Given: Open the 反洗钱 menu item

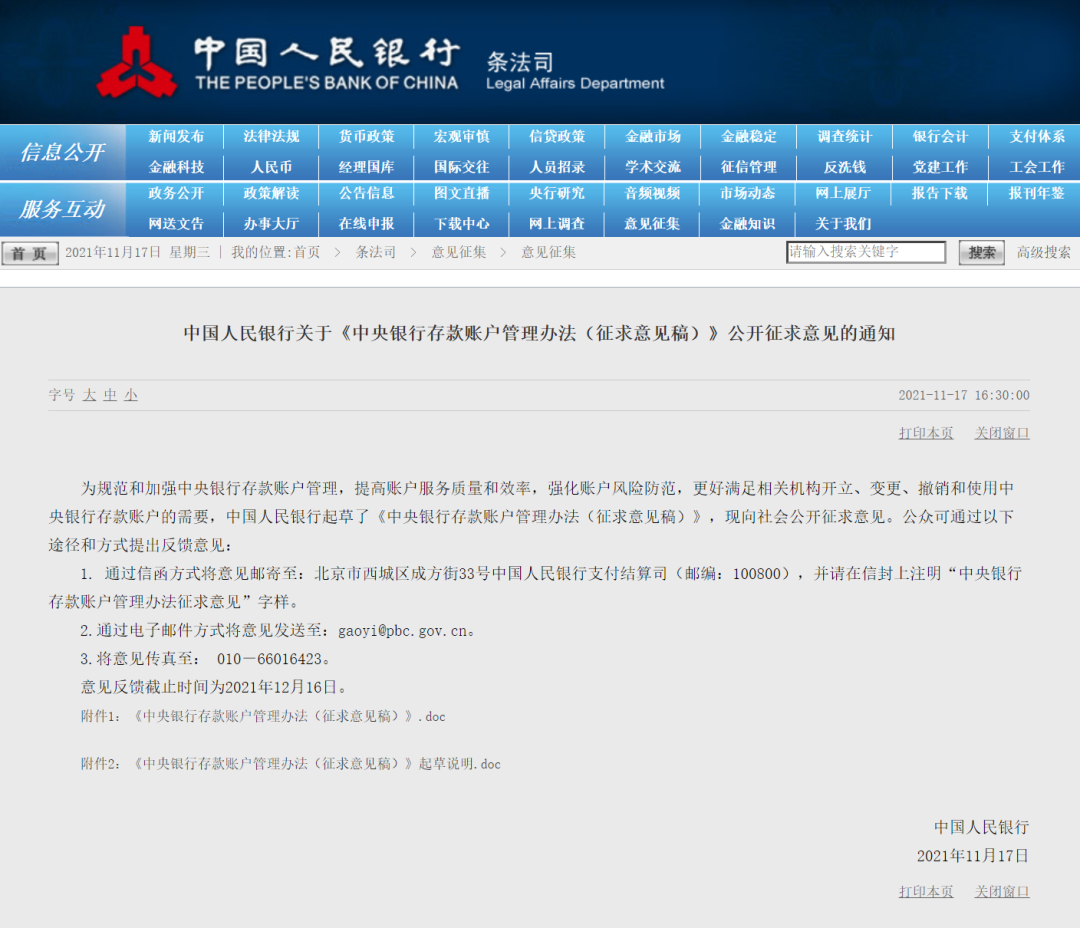Looking at the screenshot, I should (x=844, y=167).
